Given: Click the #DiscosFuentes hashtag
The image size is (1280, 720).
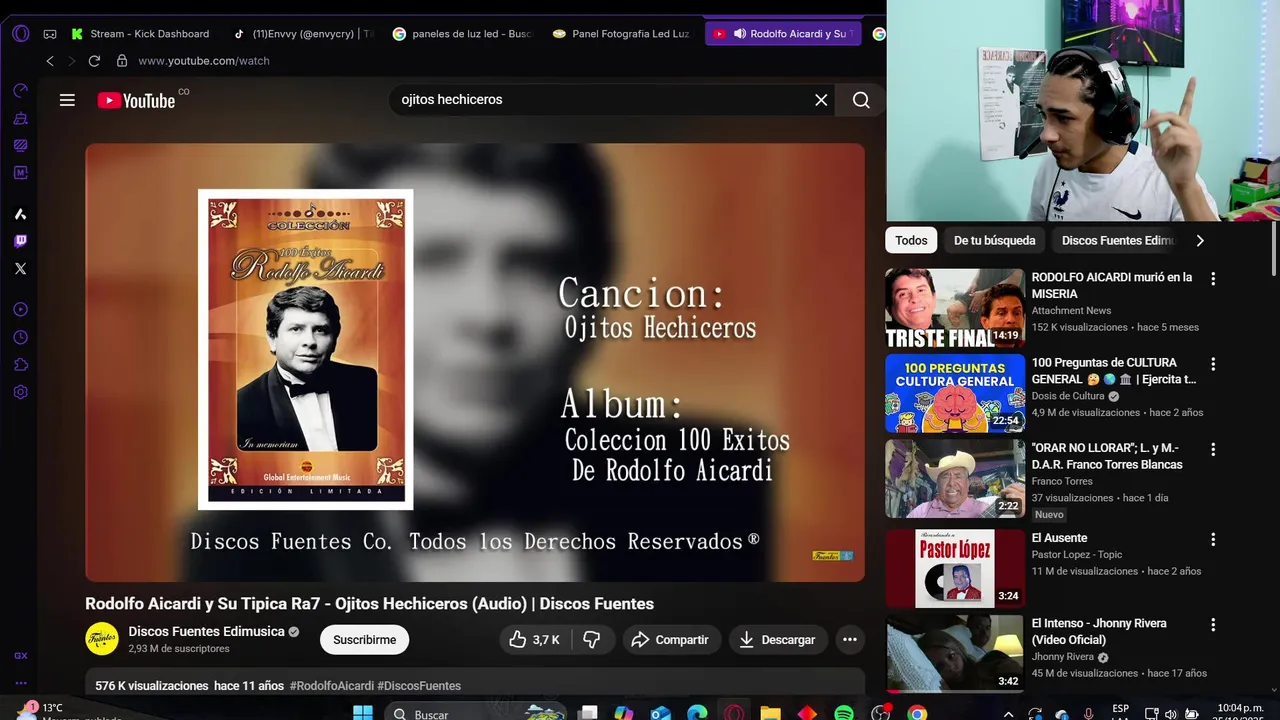Looking at the screenshot, I should (419, 686).
